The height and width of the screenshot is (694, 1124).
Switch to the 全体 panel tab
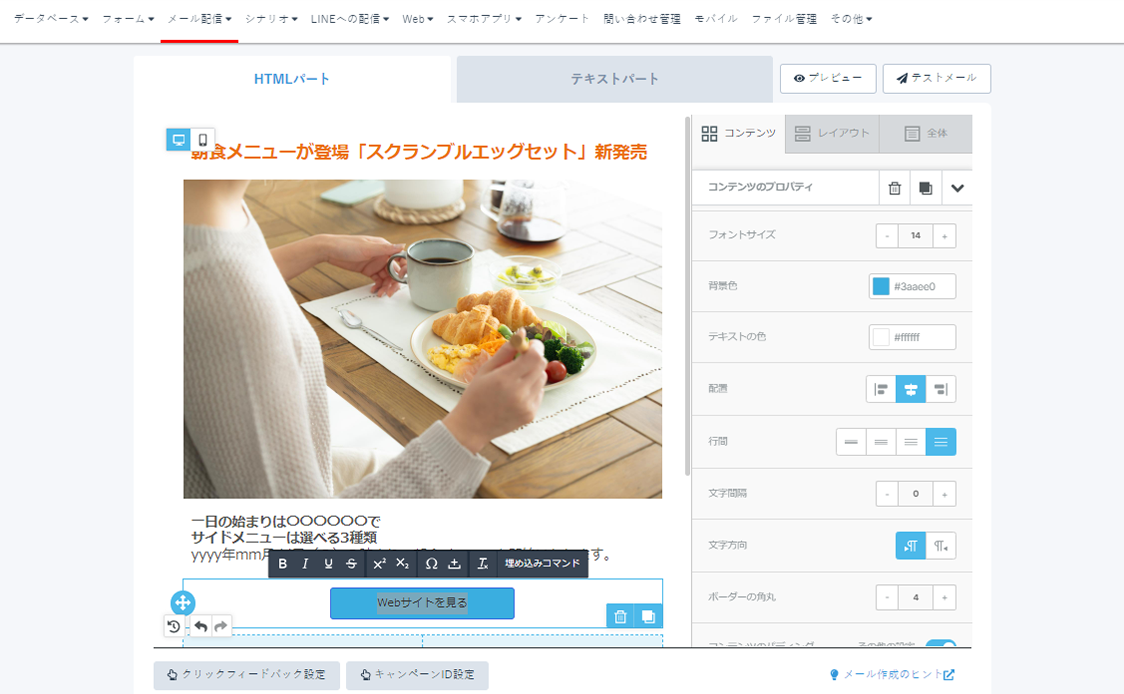pyautogui.click(x=925, y=133)
